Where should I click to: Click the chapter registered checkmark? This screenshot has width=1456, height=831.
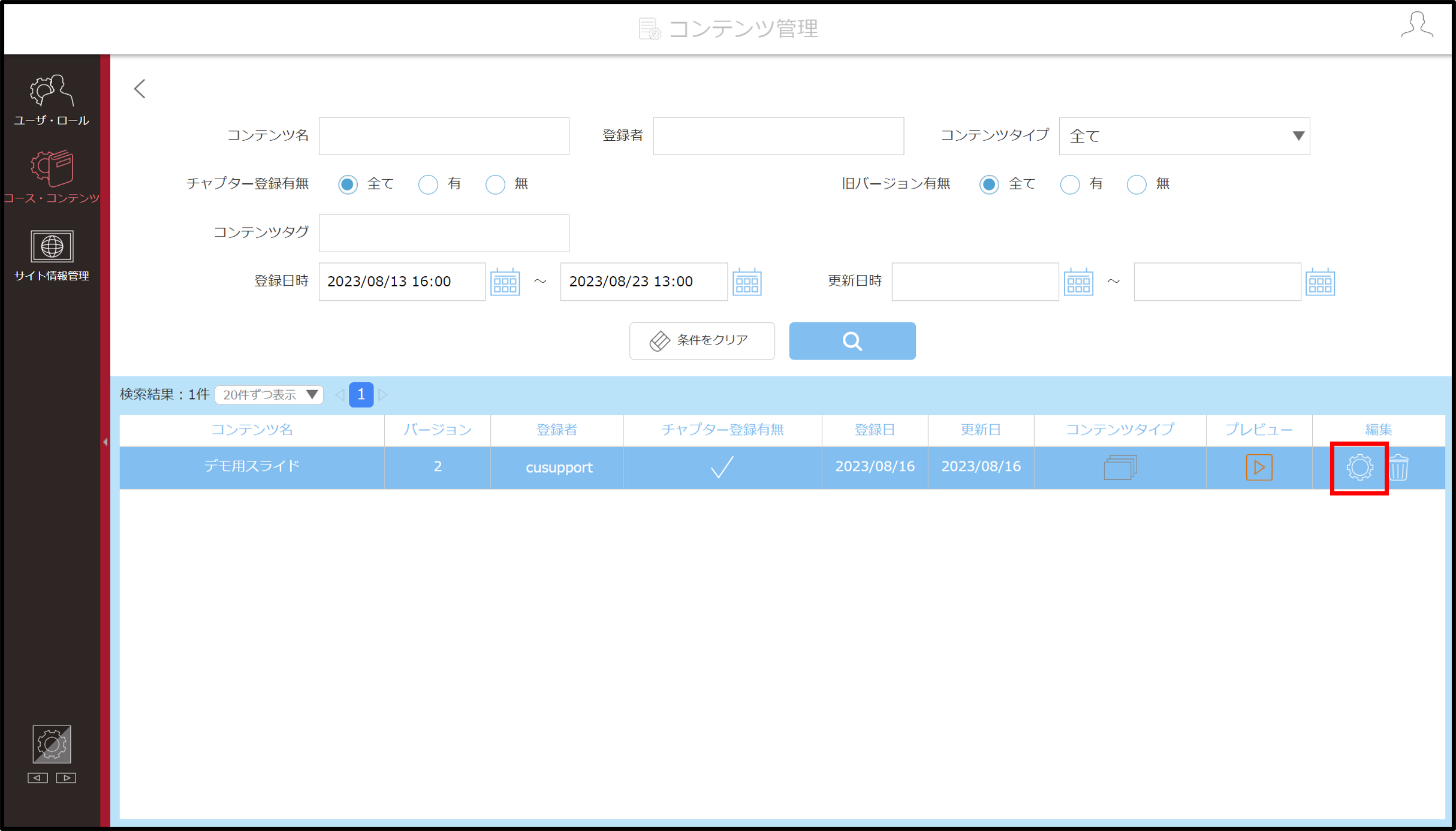click(x=722, y=467)
